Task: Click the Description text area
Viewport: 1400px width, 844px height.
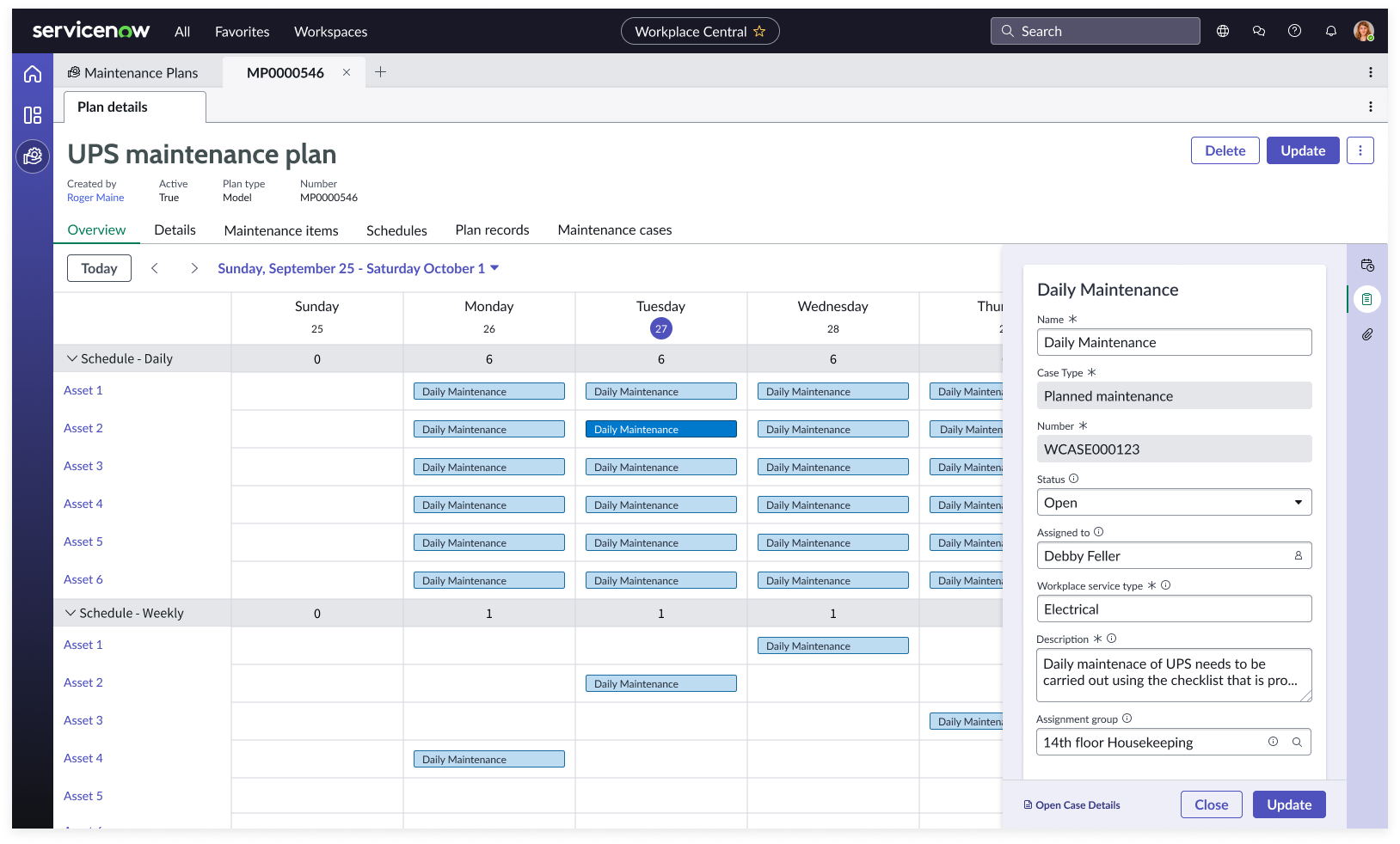Action: click(x=1174, y=675)
